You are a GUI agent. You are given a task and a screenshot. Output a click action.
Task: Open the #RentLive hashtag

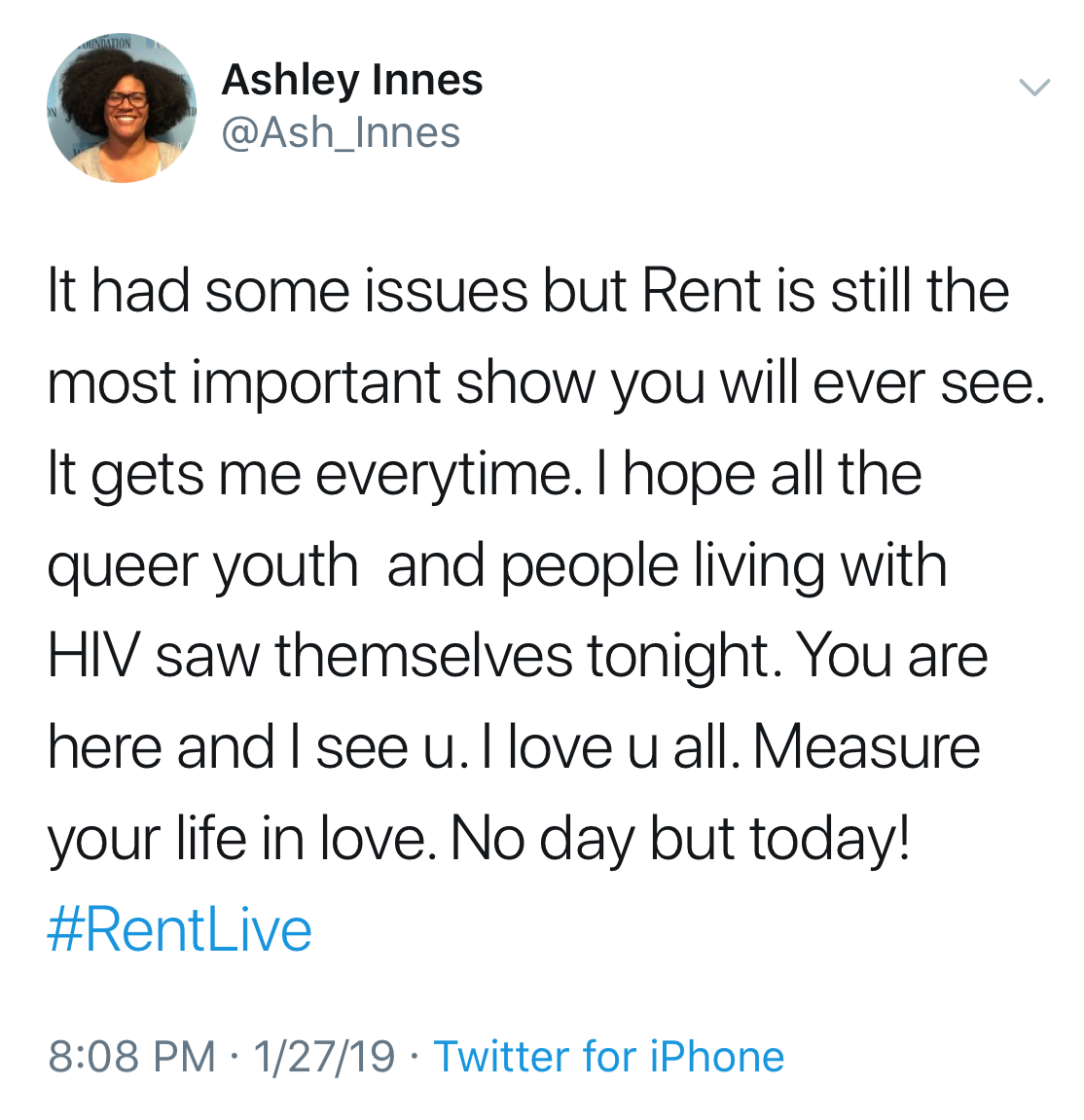[180, 929]
